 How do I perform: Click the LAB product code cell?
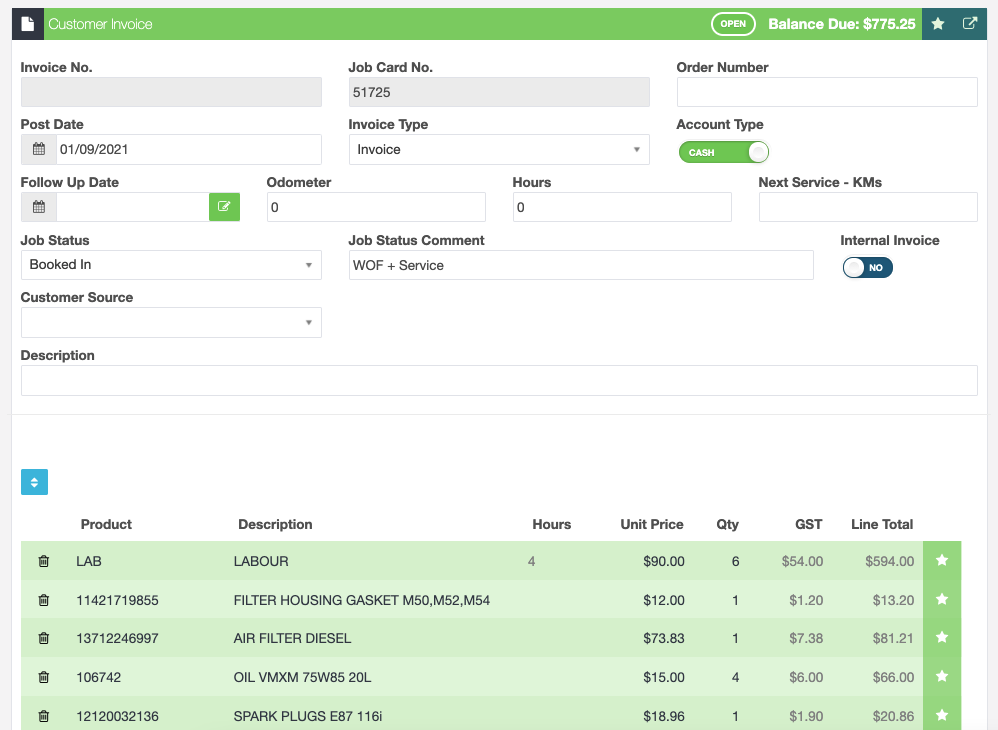(x=89, y=561)
